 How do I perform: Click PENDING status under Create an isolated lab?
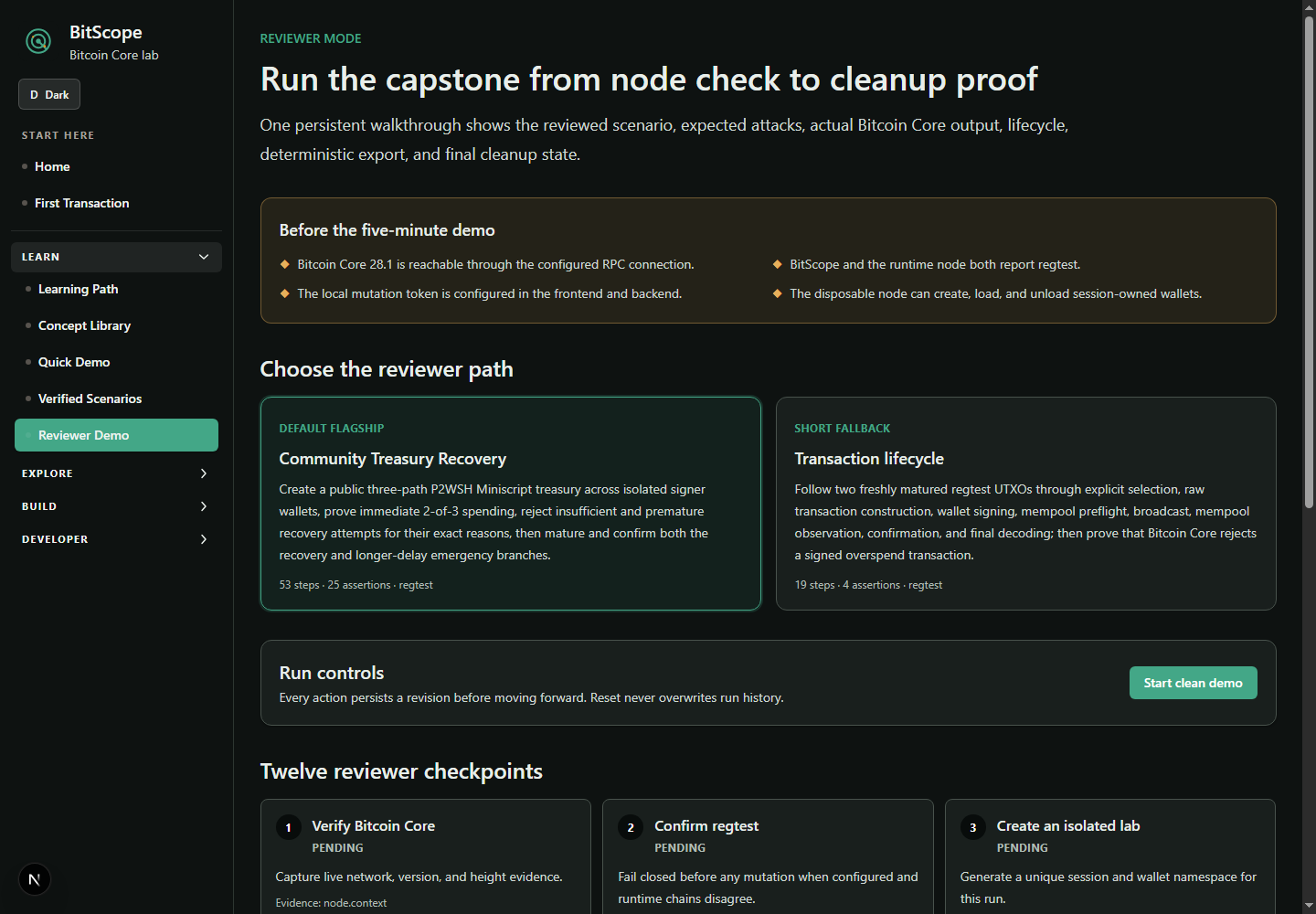pyautogui.click(x=1023, y=848)
